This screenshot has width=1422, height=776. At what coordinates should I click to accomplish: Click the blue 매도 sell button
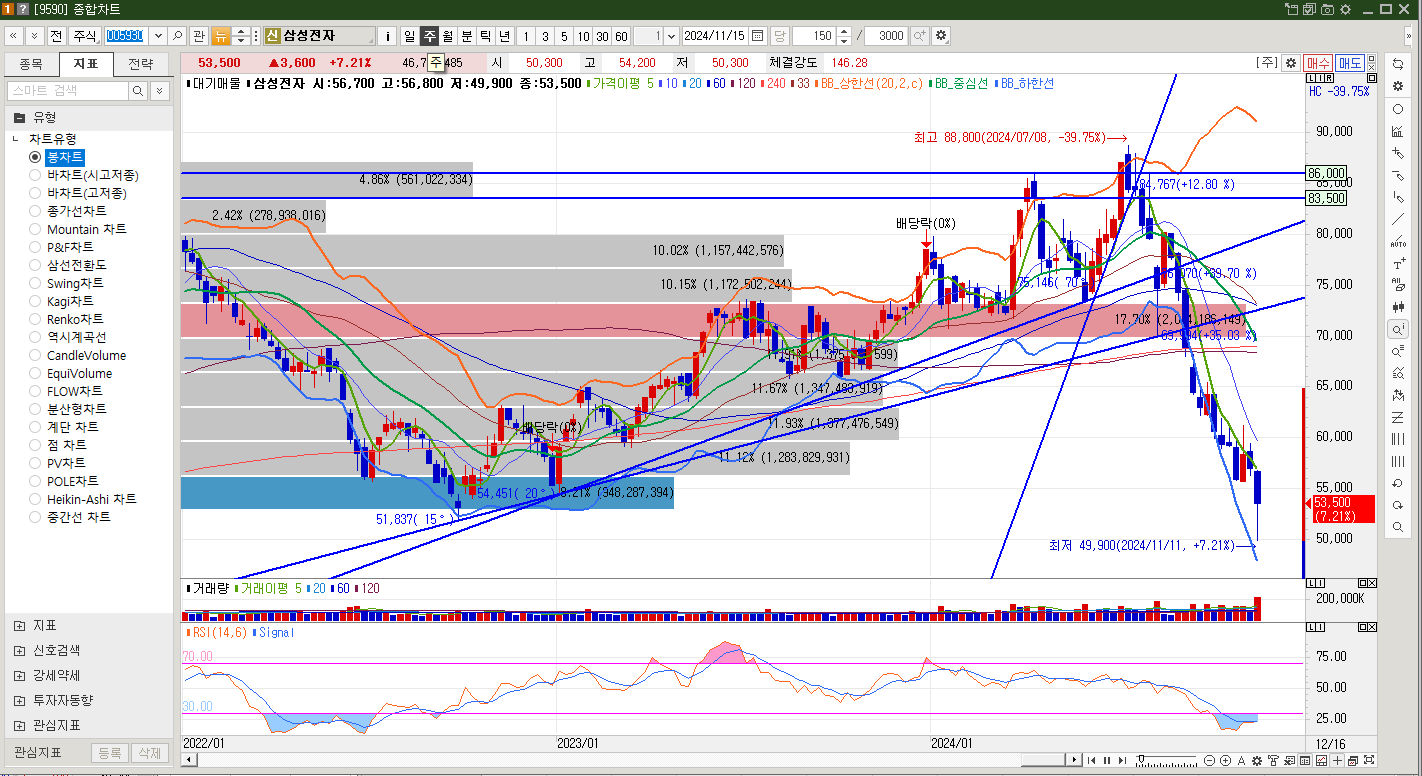(x=1350, y=63)
